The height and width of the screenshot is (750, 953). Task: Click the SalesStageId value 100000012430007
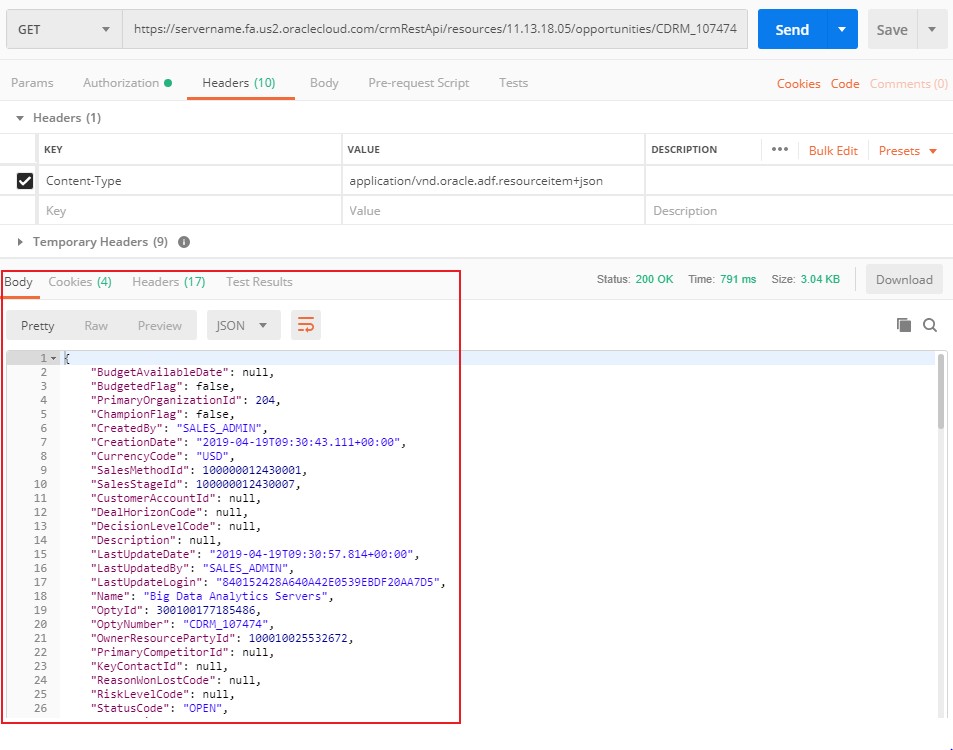click(x=245, y=484)
